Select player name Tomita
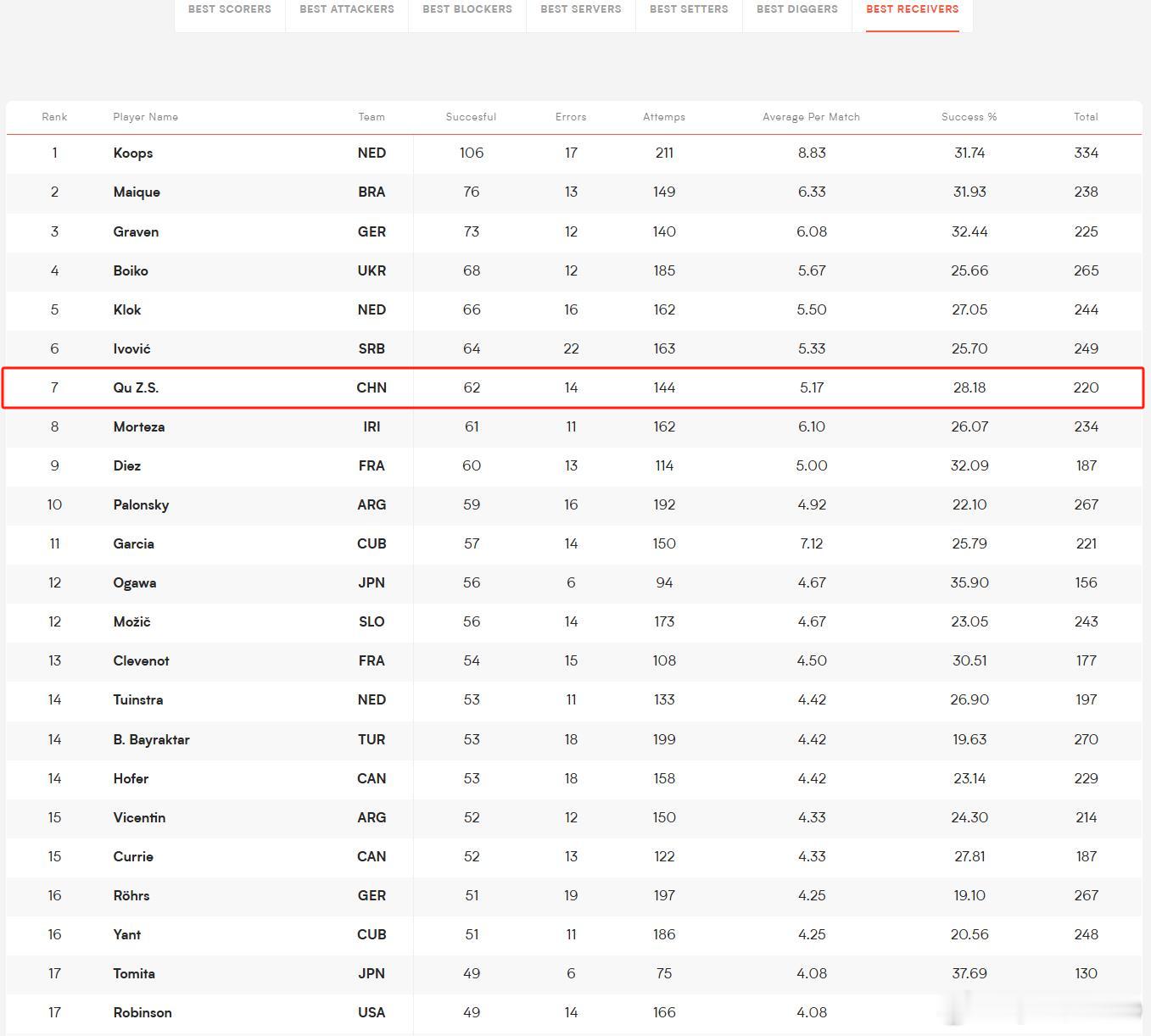 134,973
